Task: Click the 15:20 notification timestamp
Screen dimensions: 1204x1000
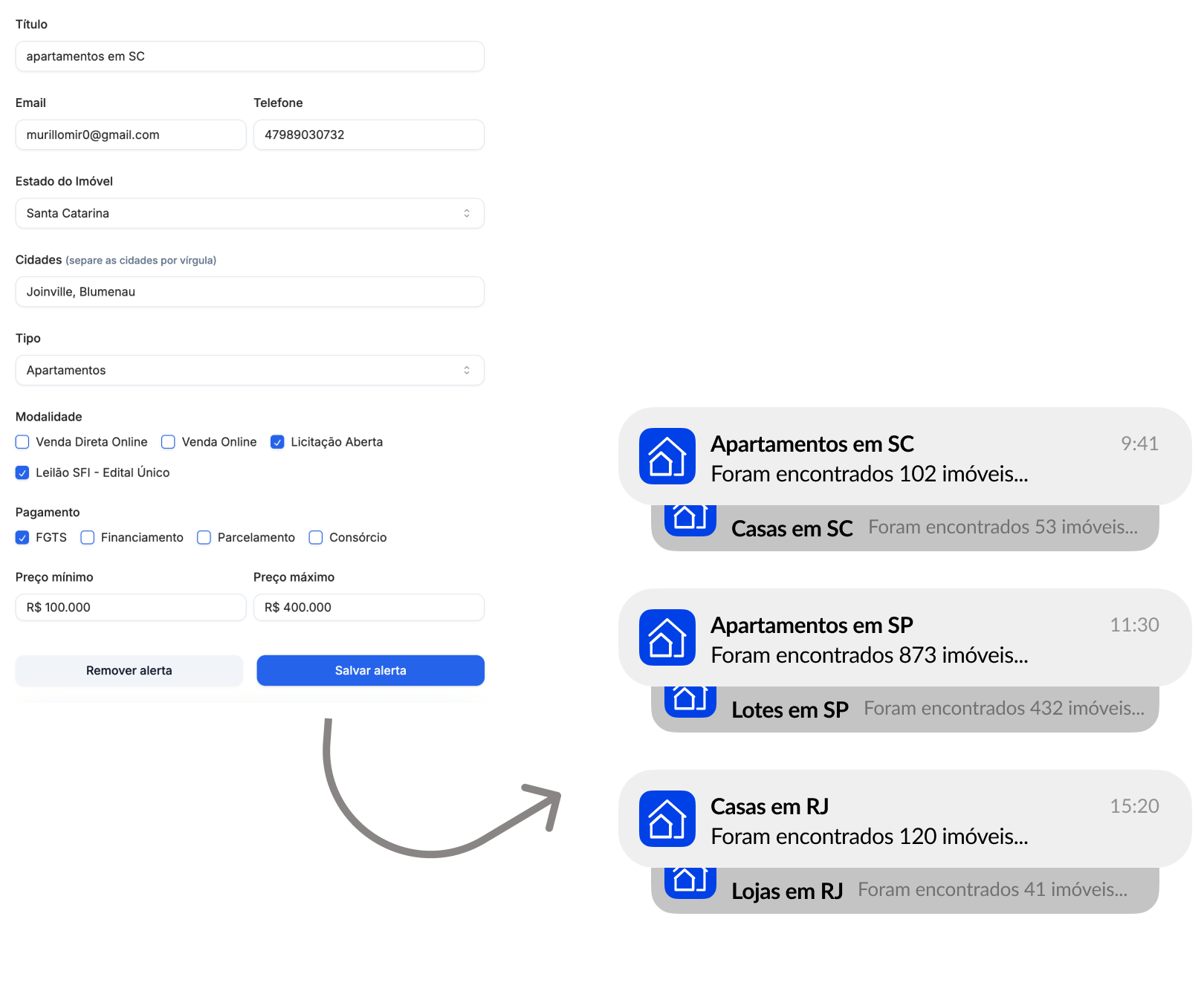Action: click(x=1135, y=806)
